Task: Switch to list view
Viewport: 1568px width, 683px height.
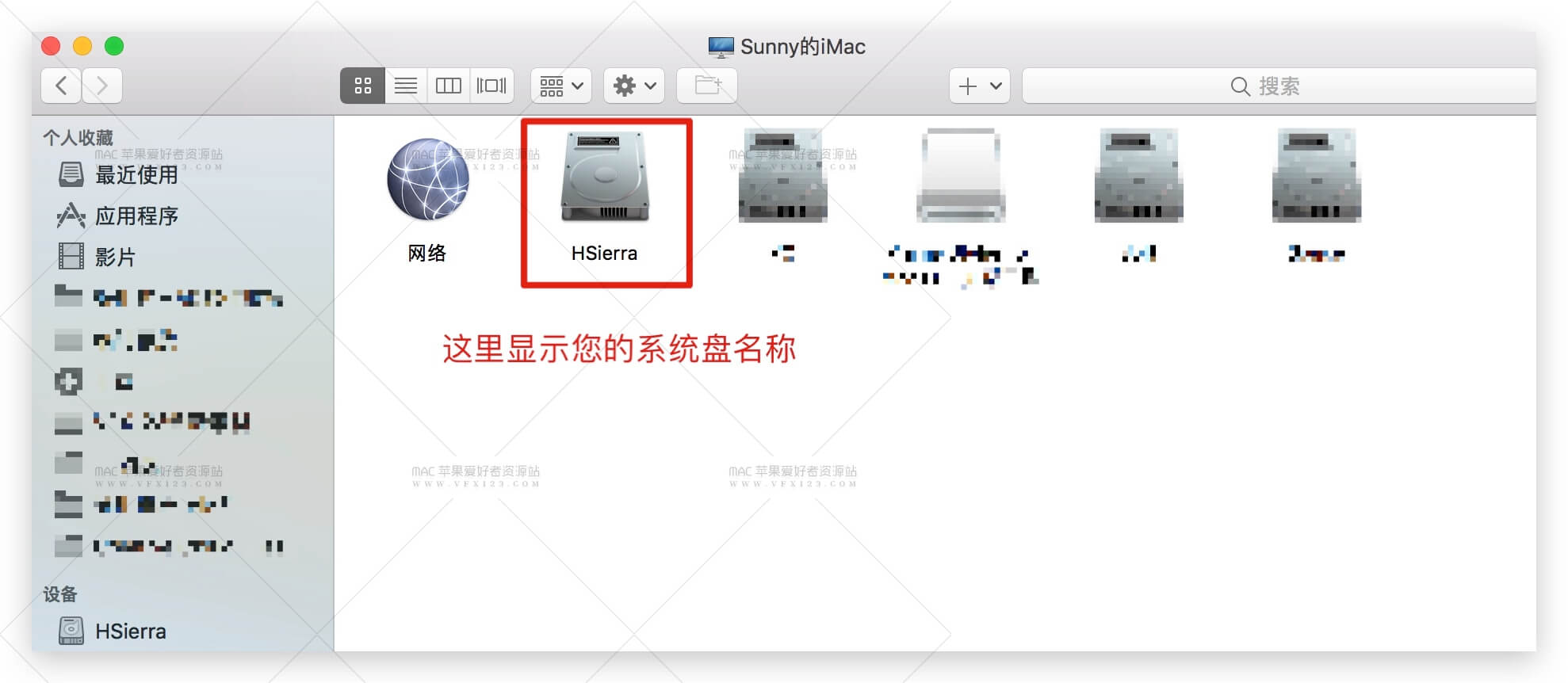Action: (406, 86)
